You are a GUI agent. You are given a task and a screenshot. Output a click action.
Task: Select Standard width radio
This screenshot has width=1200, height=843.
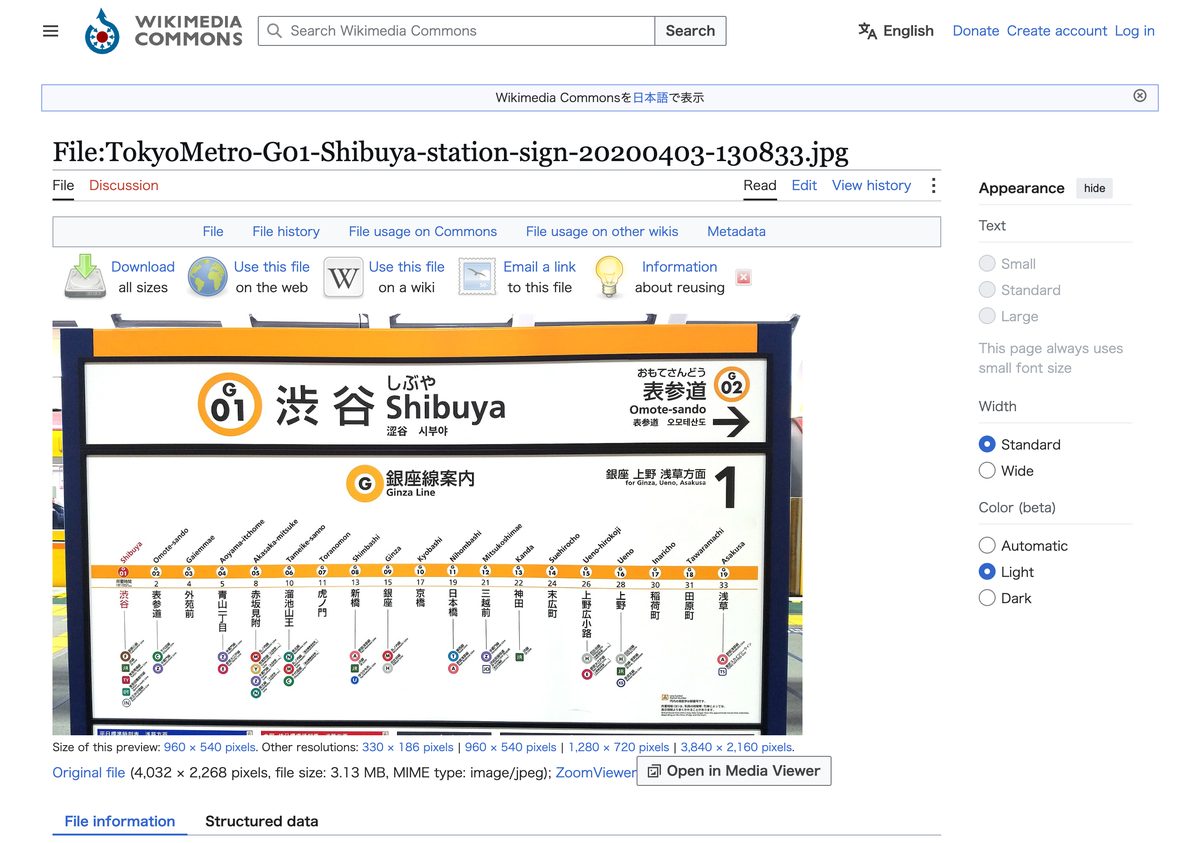pos(987,444)
